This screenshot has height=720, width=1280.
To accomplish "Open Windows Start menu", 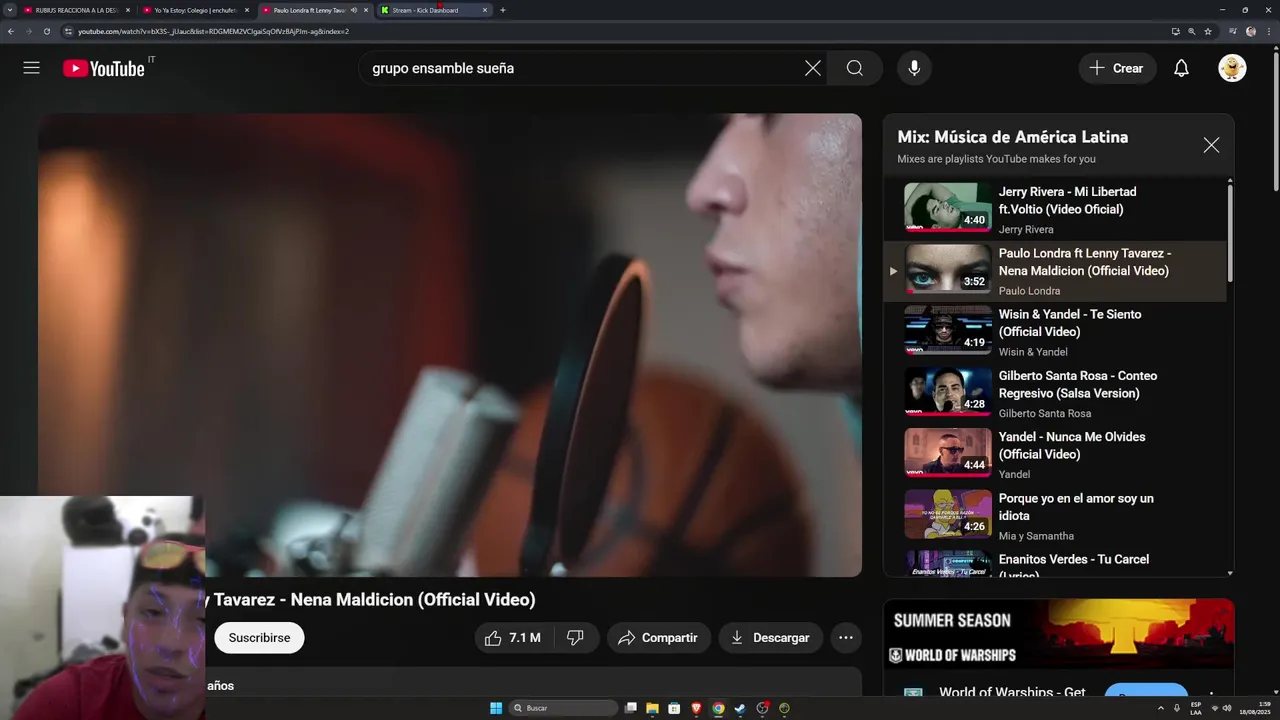I will pyautogui.click(x=496, y=708).
